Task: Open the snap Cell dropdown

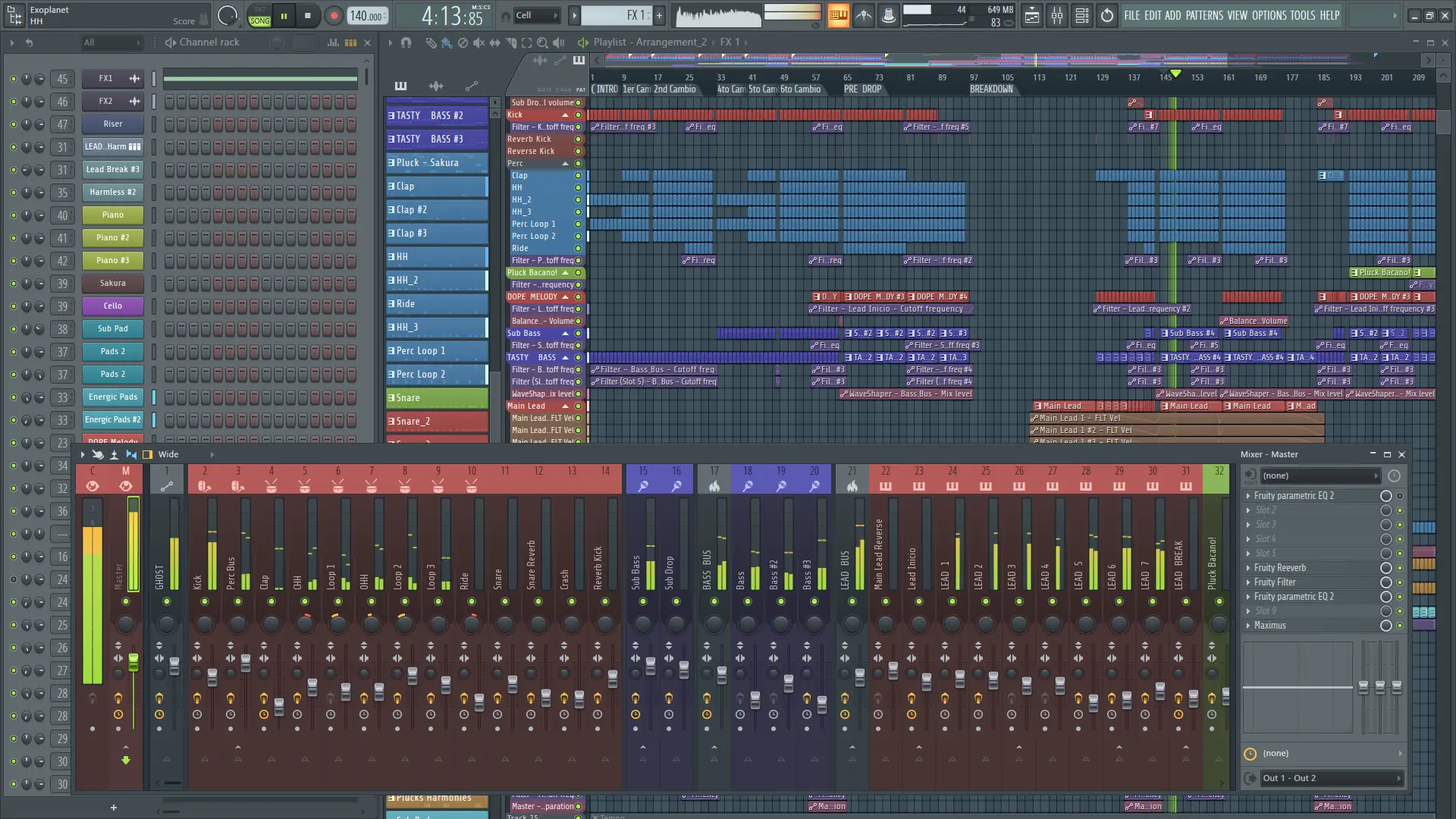Action: tap(537, 15)
